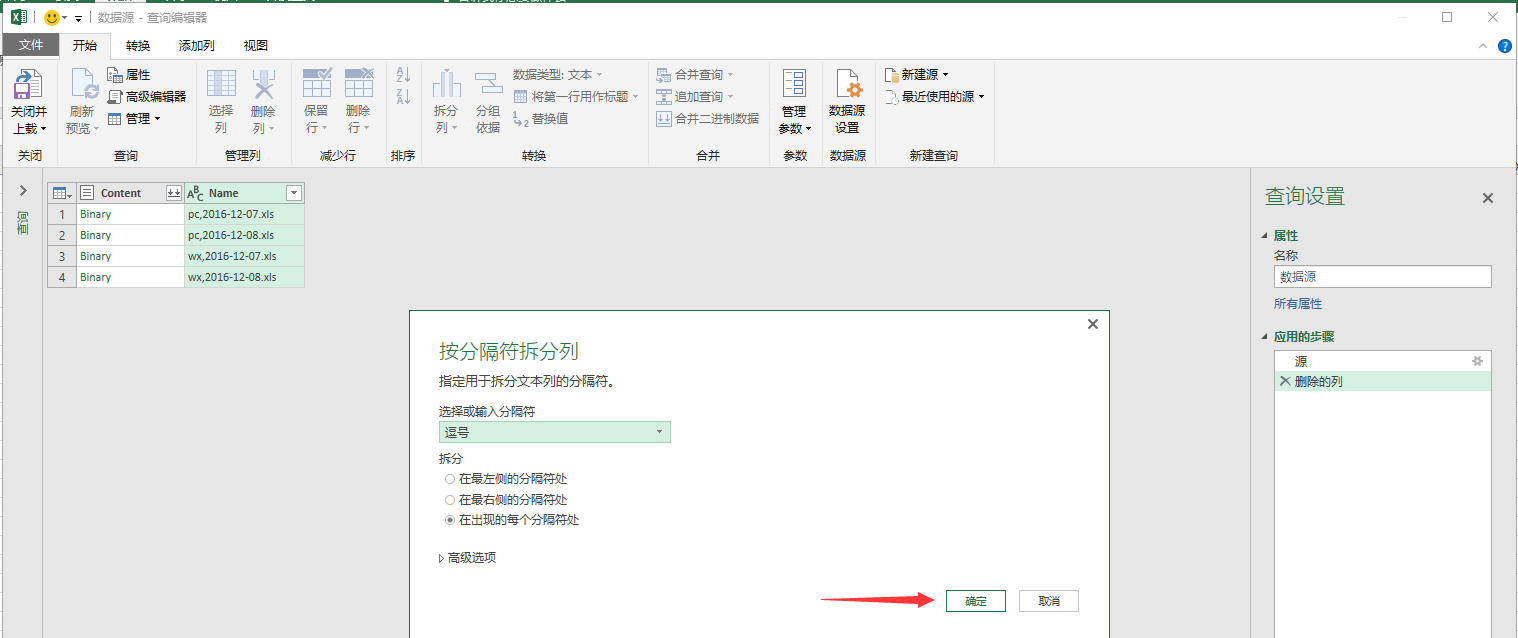Open the Name column filter dropdown
This screenshot has width=1518, height=638.
[294, 193]
